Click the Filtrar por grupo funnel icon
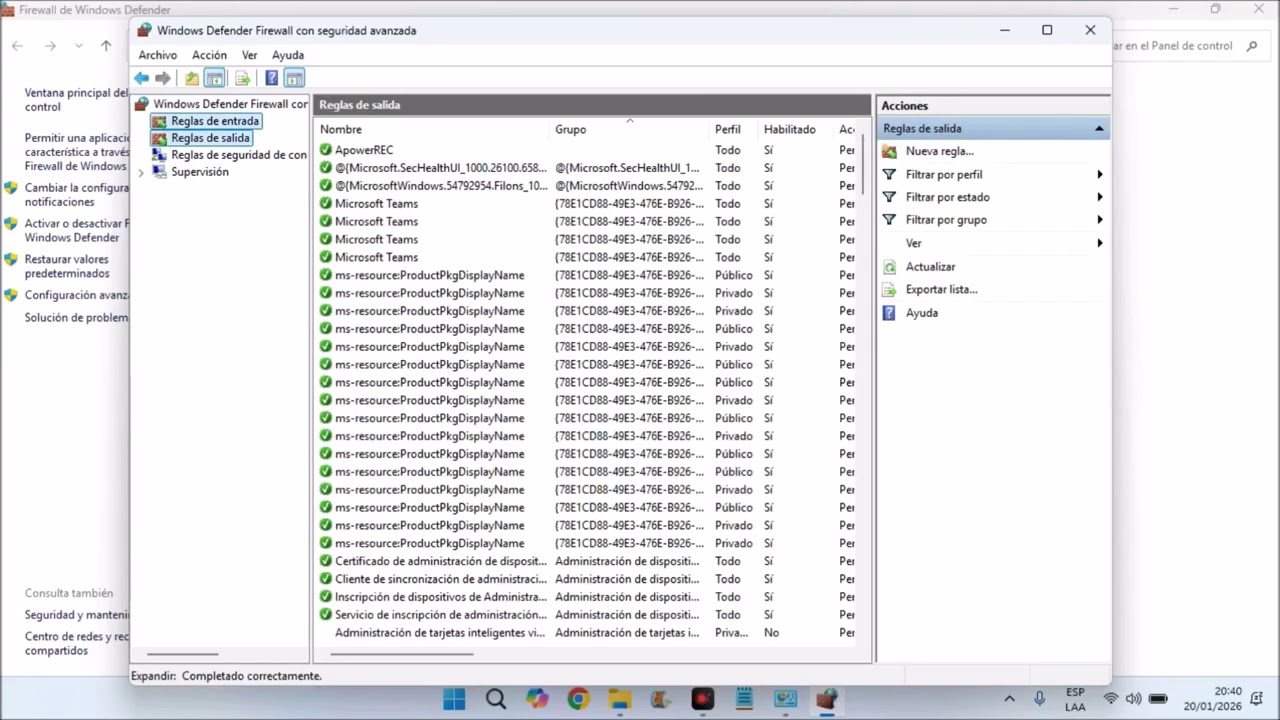 pos(889,220)
